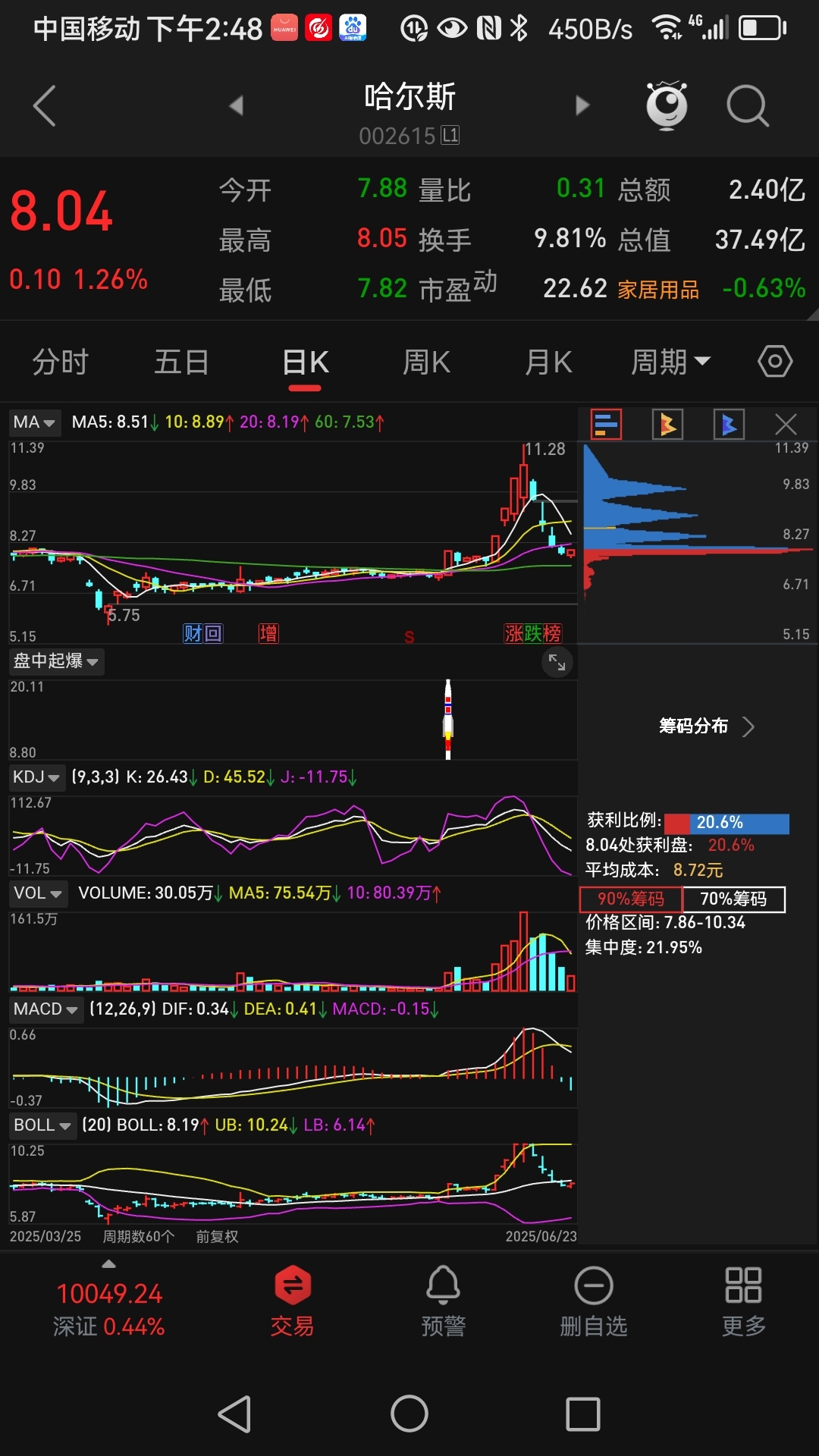Select the 70%筹码 option
The height and width of the screenshot is (1456, 819).
point(733,899)
